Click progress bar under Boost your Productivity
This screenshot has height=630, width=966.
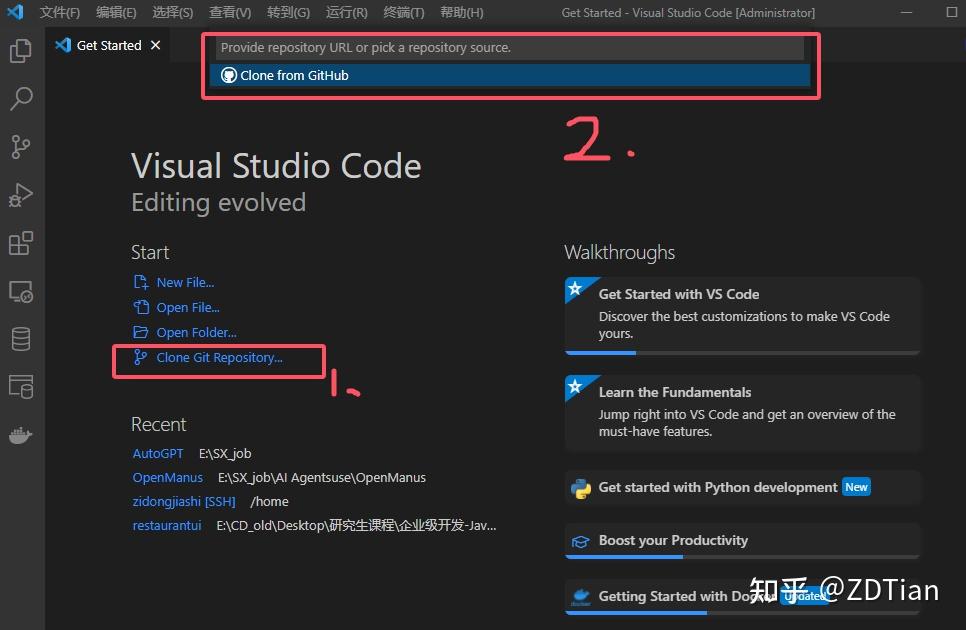(742, 557)
